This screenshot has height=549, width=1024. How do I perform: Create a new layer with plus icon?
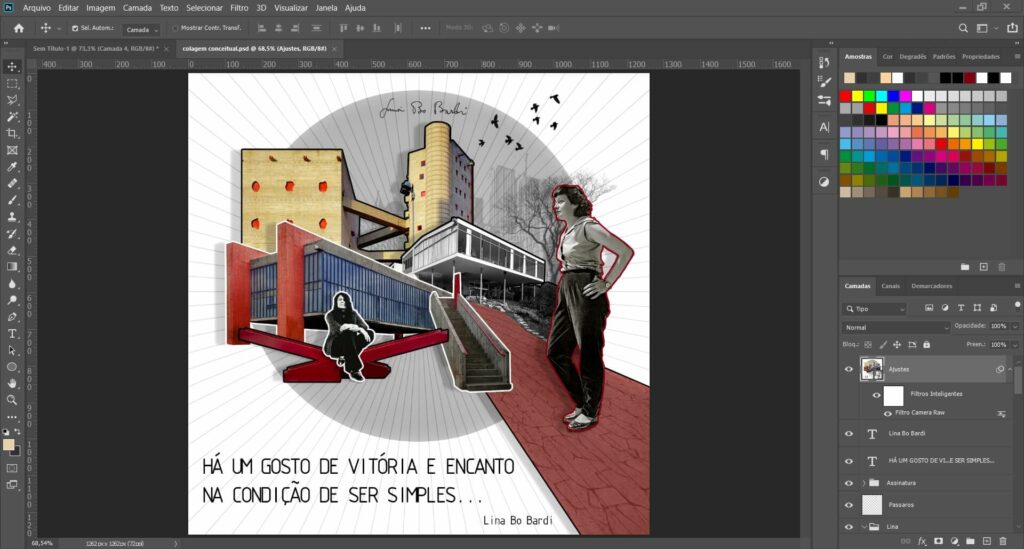coord(987,541)
